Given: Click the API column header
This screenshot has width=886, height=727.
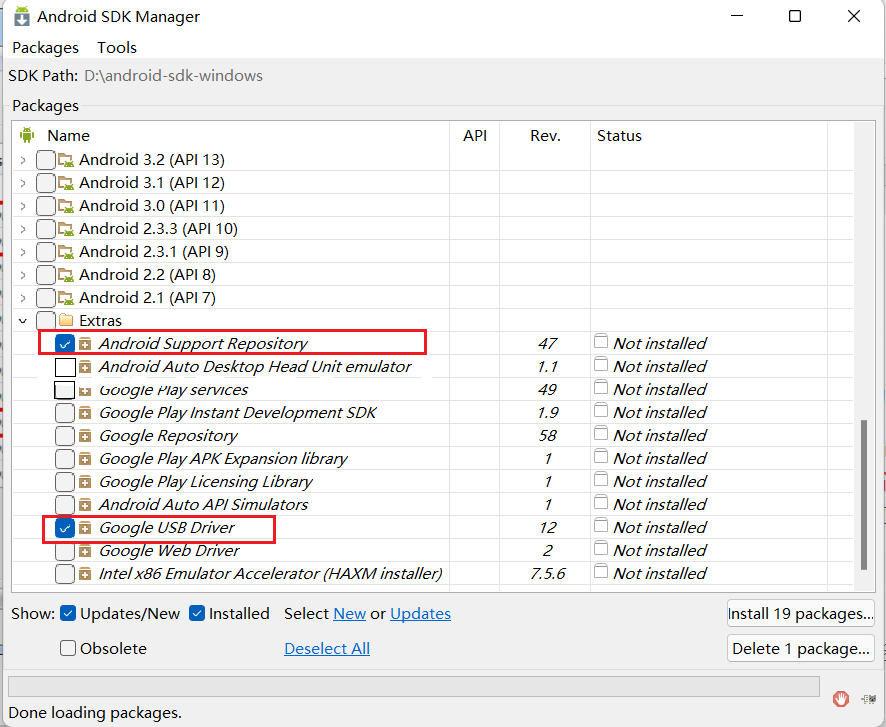Looking at the screenshot, I should pyautogui.click(x=475, y=136).
